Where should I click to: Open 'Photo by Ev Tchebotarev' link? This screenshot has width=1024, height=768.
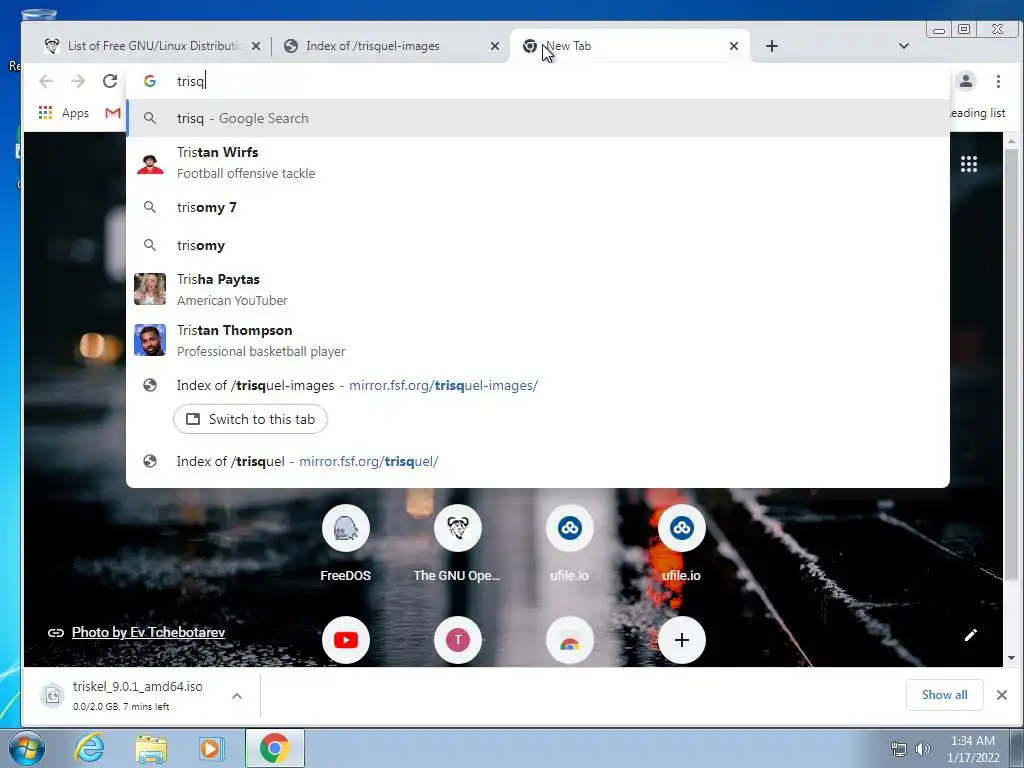point(148,632)
